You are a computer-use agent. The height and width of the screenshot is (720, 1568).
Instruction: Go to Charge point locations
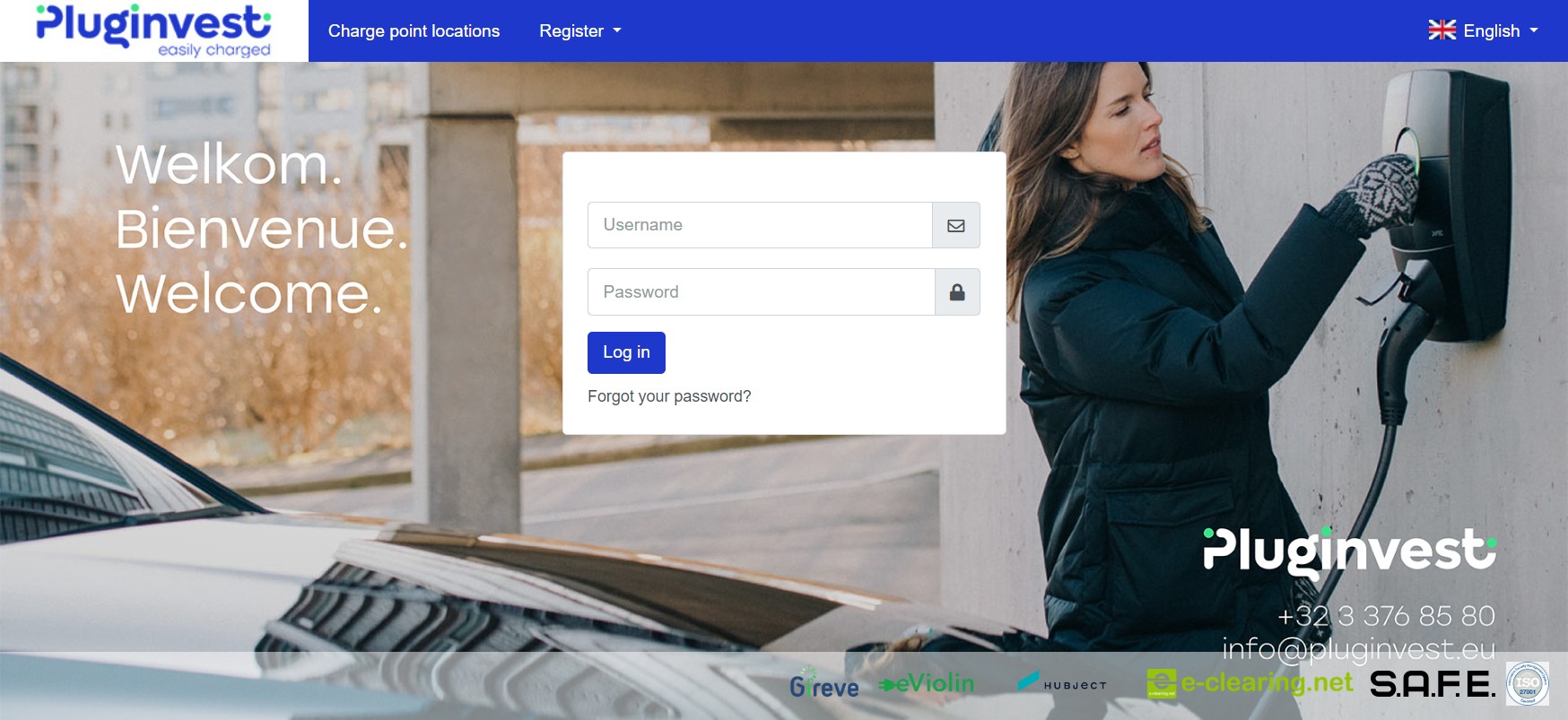coord(414,30)
